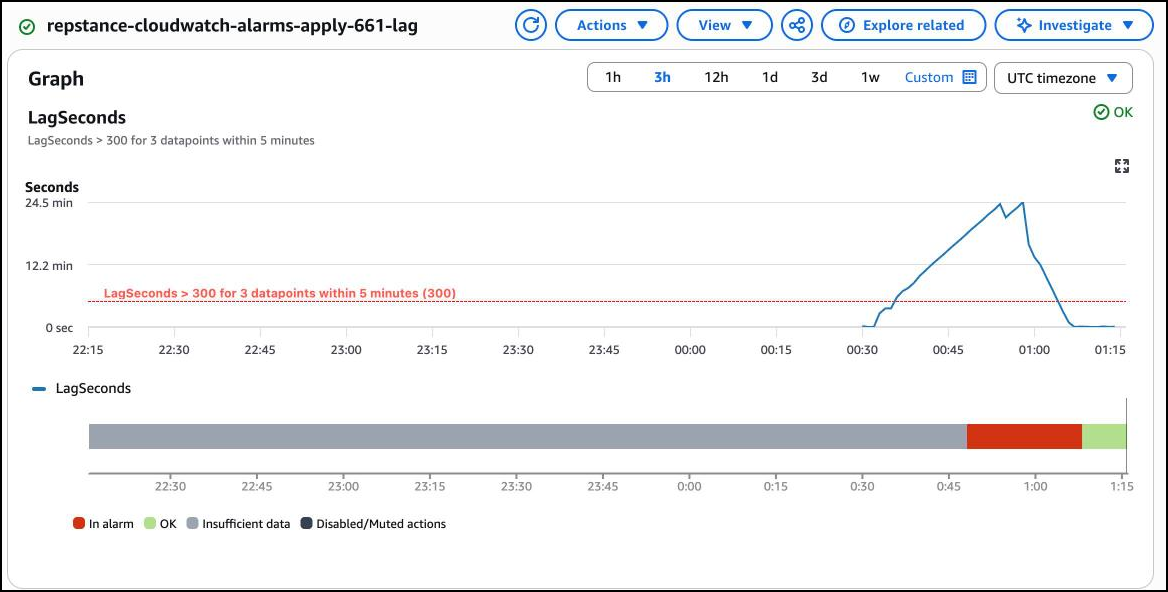
Task: Click the 24.5 min axis label
Action: pyautogui.click(x=49, y=203)
